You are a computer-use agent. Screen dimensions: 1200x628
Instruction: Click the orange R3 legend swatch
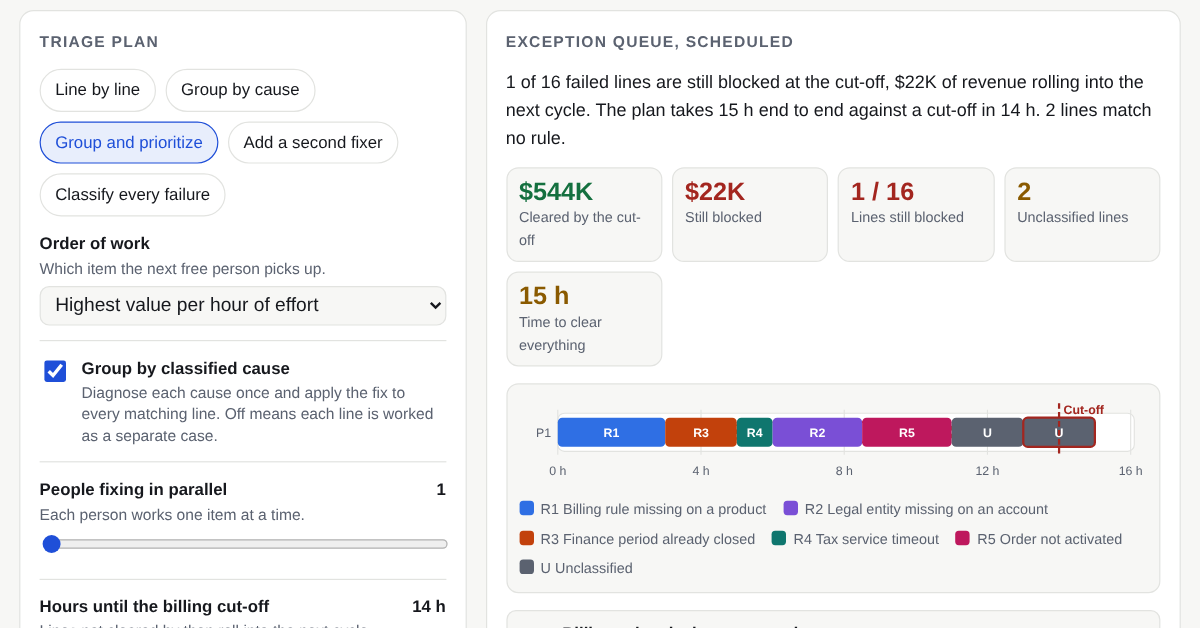coord(527,538)
